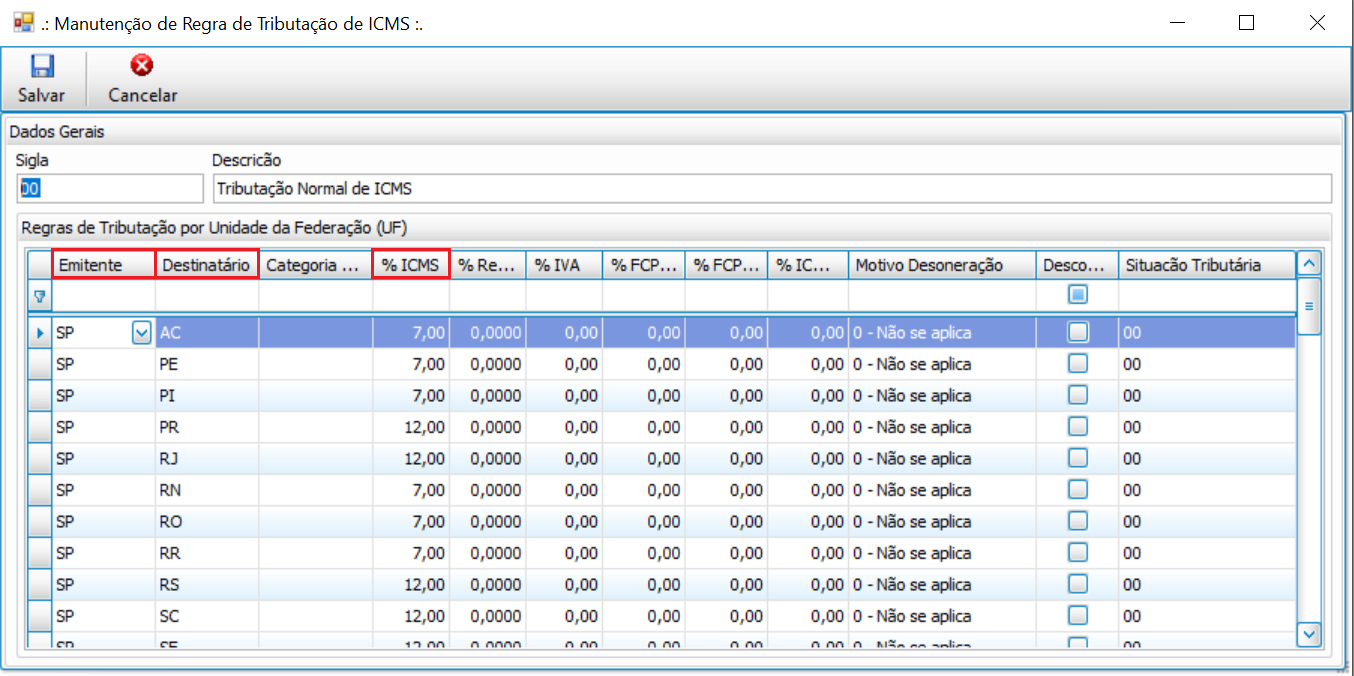
Task: Click the % ICMS column header
Action: coord(411,265)
